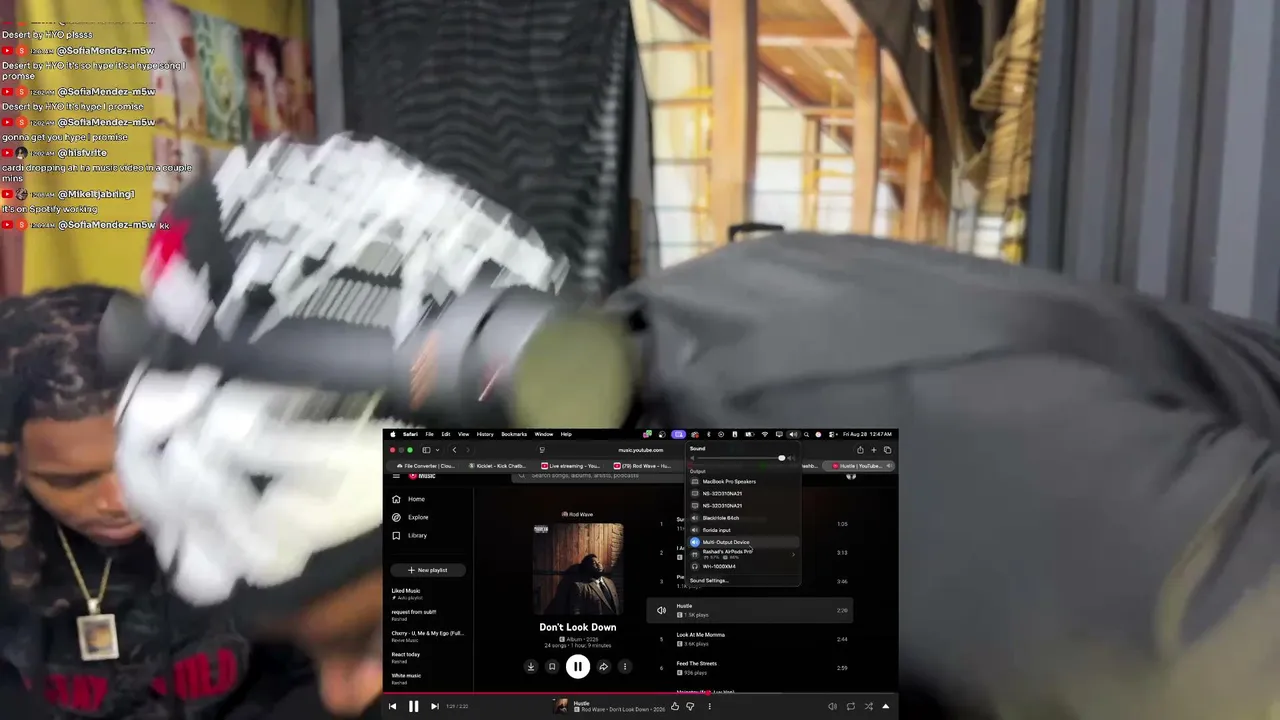Select MacBook Pro Speakers as output

pos(744,482)
